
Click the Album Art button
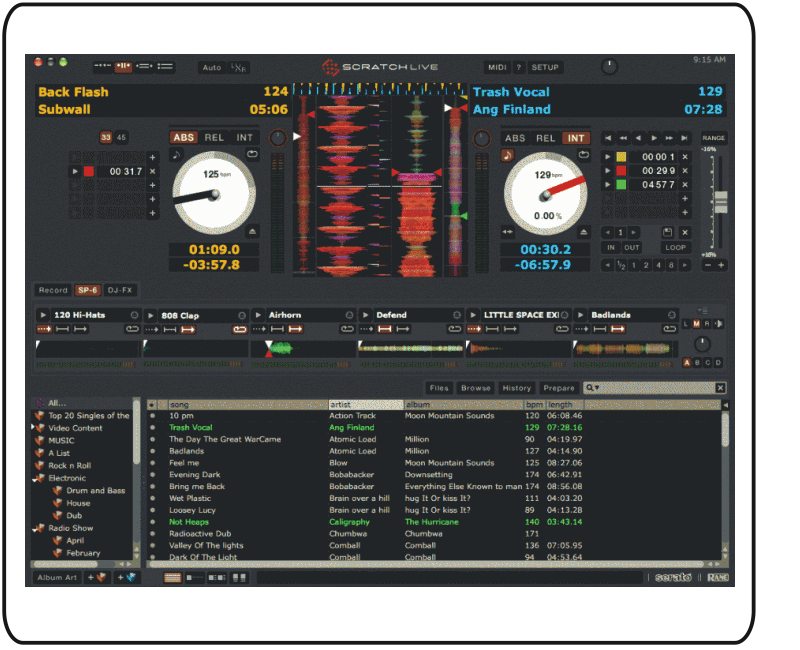pyautogui.click(x=57, y=577)
